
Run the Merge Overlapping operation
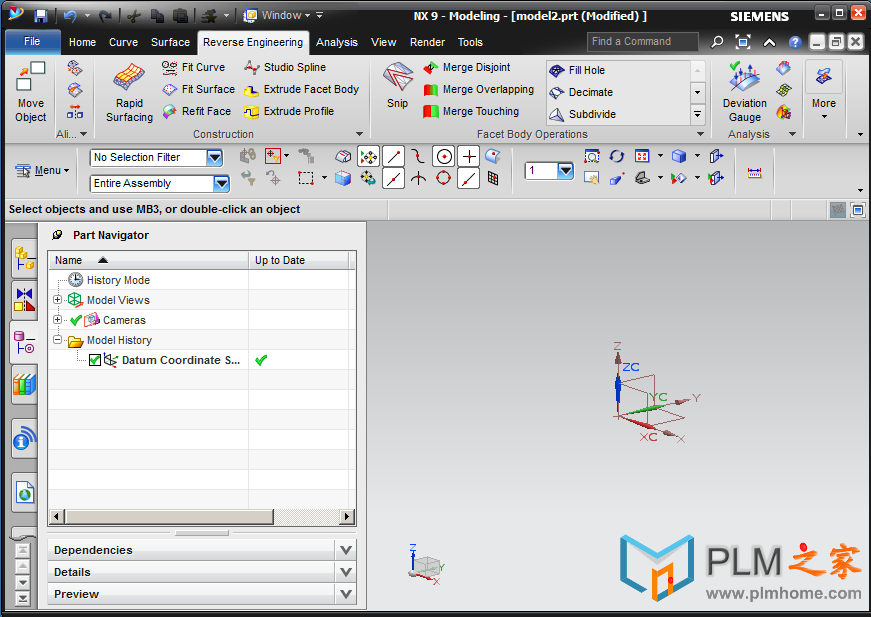[478, 89]
